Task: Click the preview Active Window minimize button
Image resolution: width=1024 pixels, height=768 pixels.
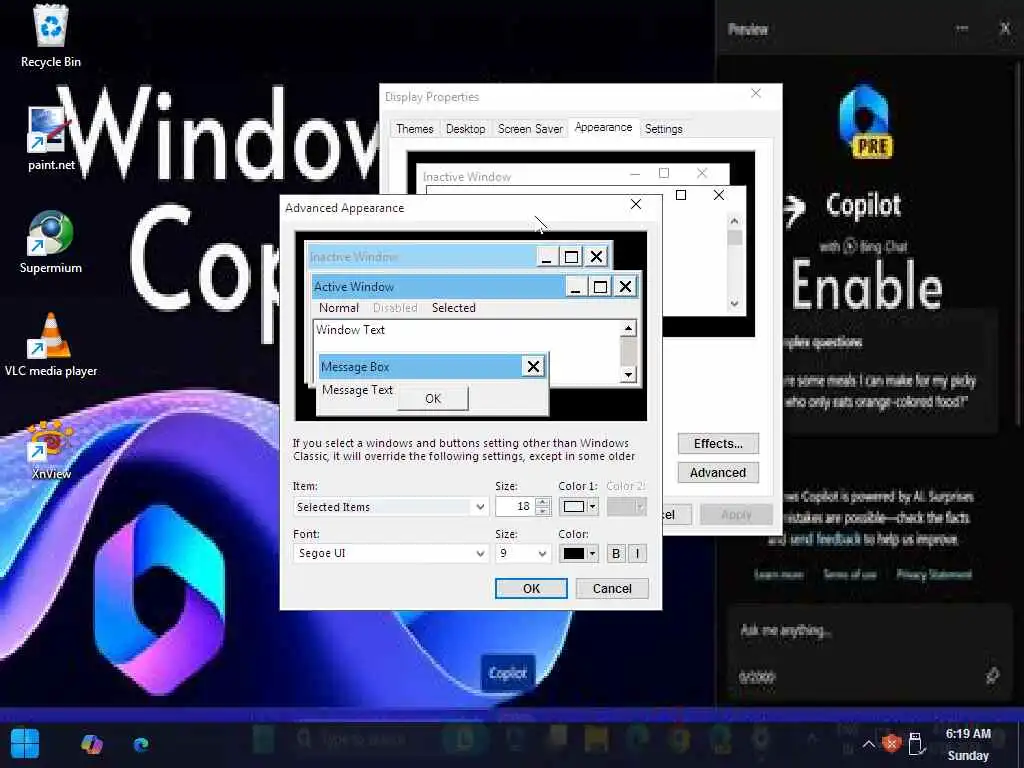Action: point(575,287)
